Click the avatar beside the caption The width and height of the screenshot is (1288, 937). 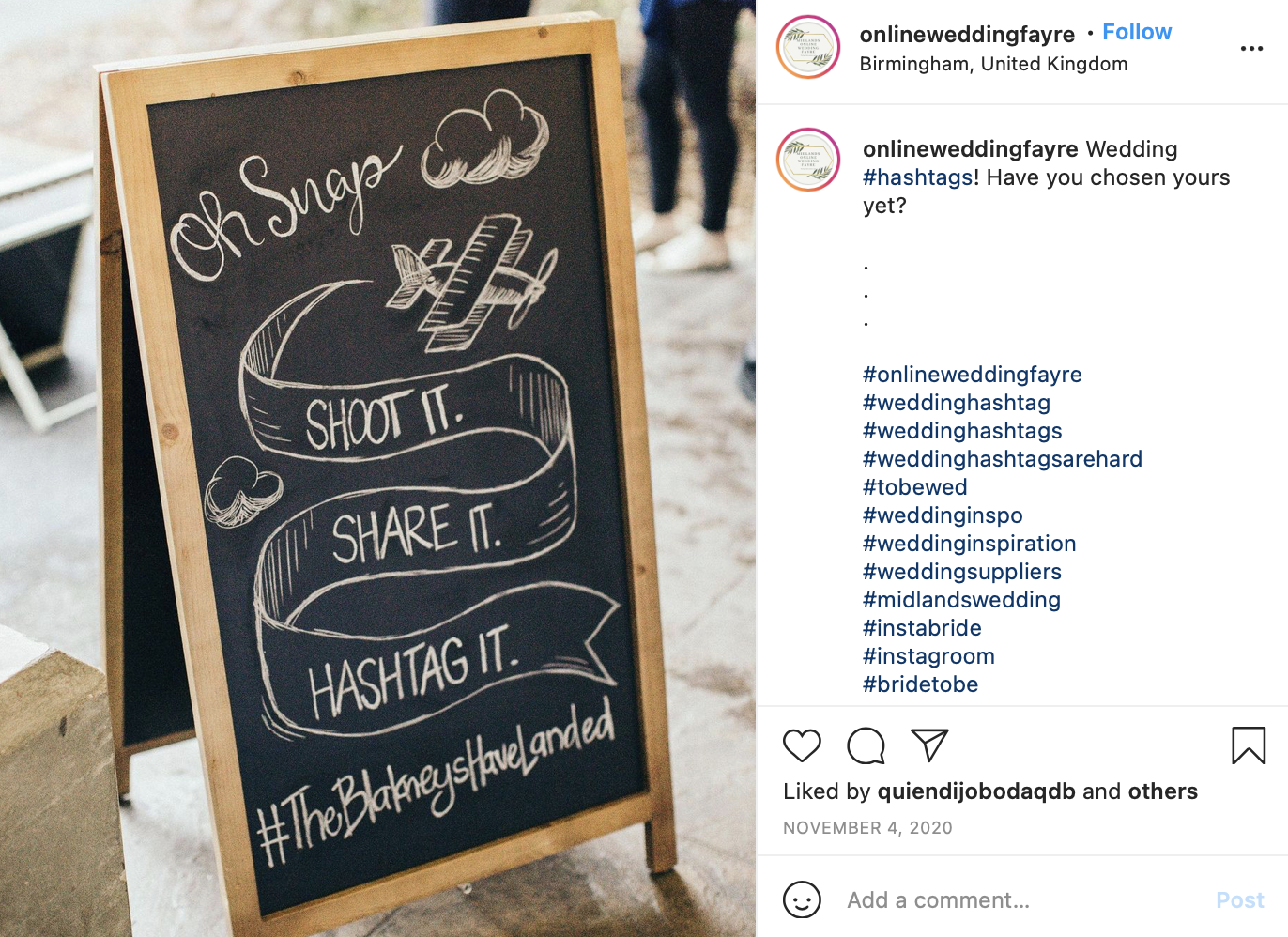click(x=808, y=160)
